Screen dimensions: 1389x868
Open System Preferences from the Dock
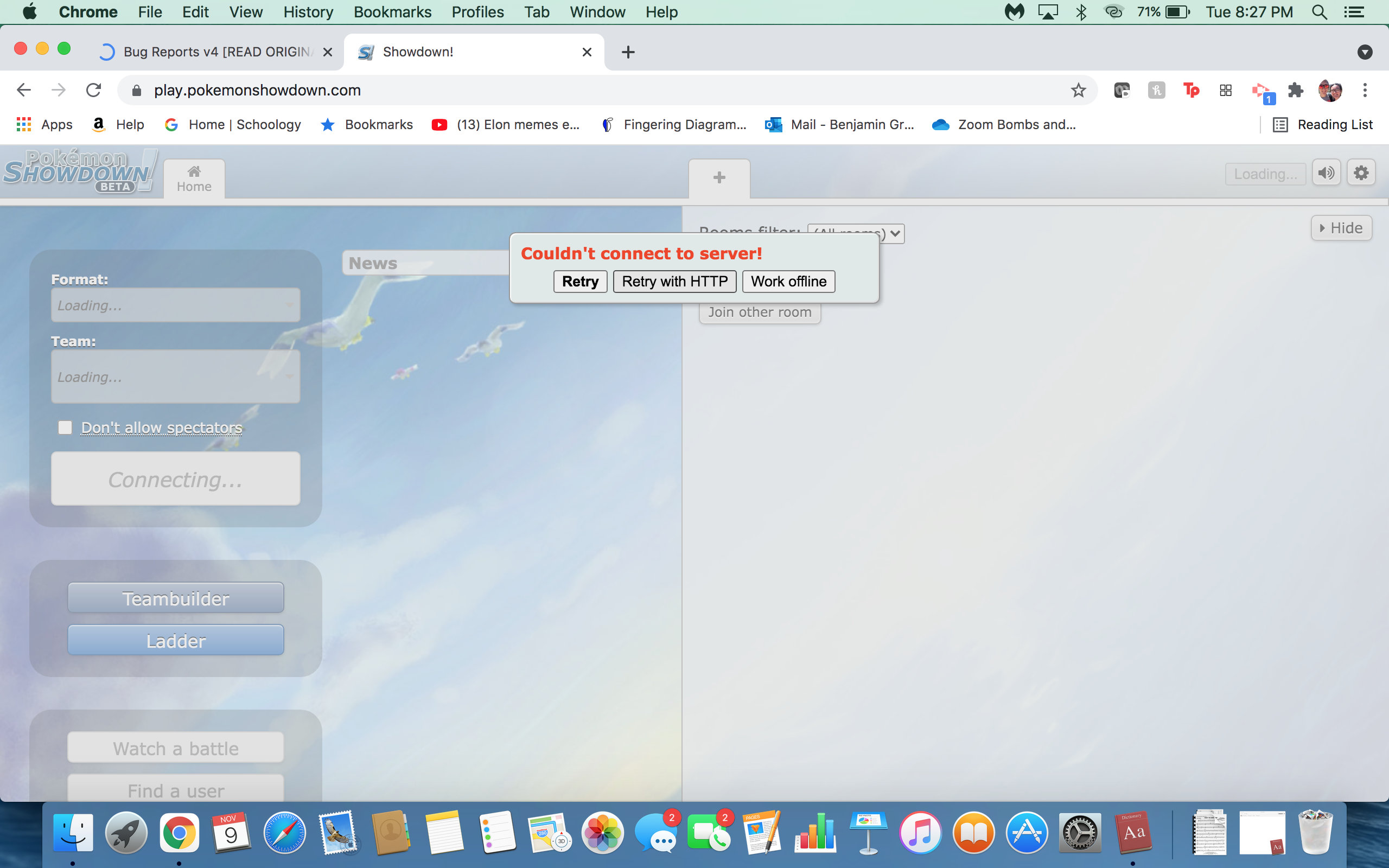[x=1079, y=832]
